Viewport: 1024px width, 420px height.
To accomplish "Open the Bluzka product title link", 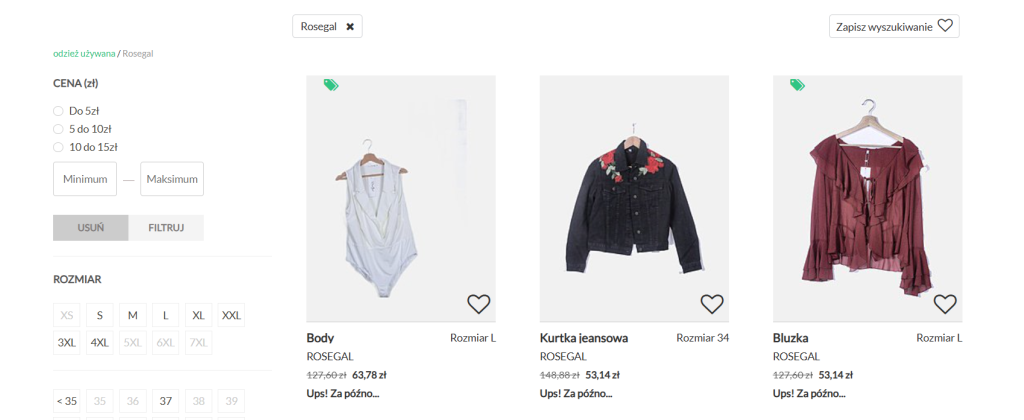I will pyautogui.click(x=790, y=338).
